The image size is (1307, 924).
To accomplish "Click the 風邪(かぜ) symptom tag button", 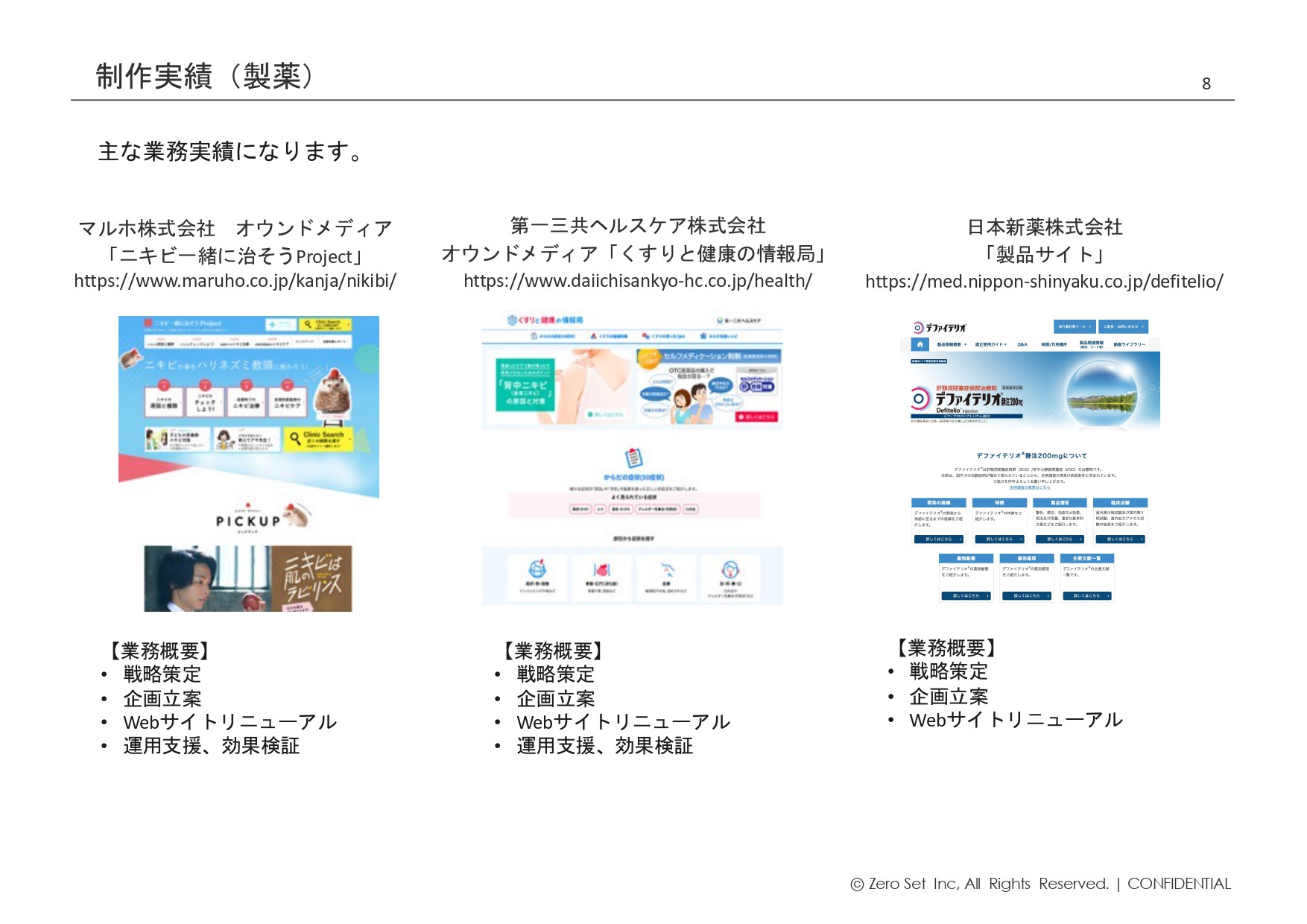I will [x=580, y=509].
